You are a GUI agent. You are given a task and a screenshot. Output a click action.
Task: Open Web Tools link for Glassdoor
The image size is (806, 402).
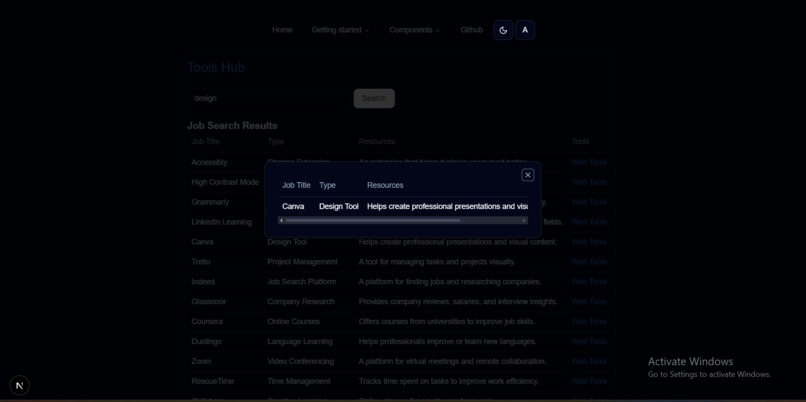589,301
